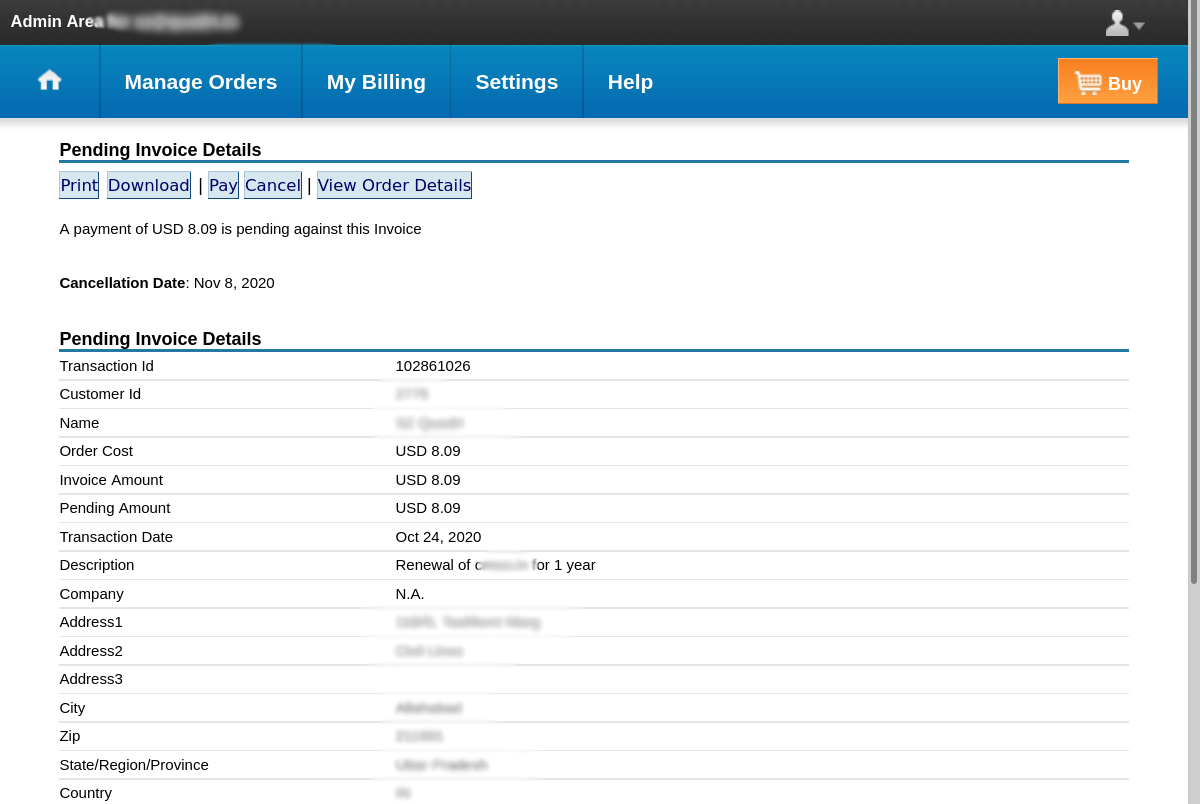Open the Settings menu
Image resolution: width=1200 pixels, height=804 pixels.
click(516, 82)
